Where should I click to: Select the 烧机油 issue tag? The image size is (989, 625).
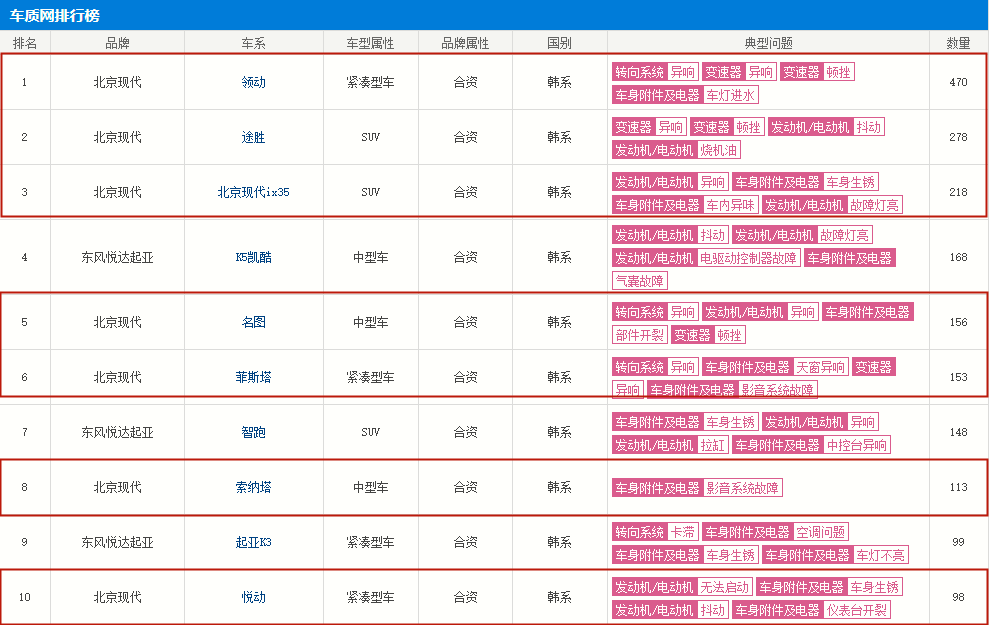point(718,150)
